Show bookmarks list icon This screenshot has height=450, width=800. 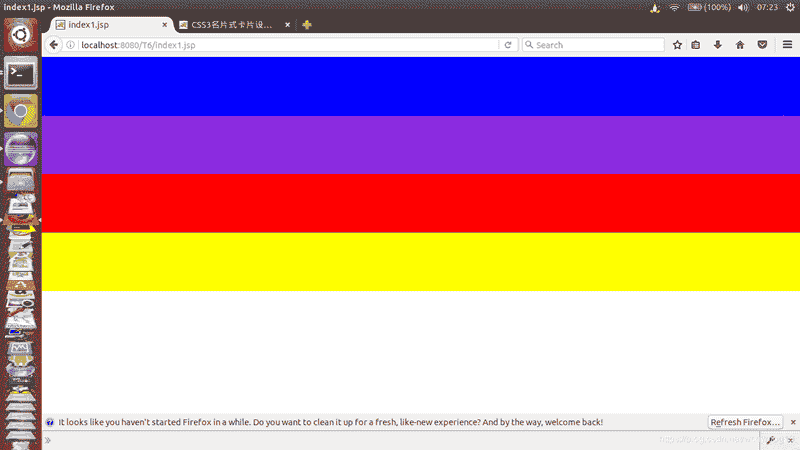point(695,45)
